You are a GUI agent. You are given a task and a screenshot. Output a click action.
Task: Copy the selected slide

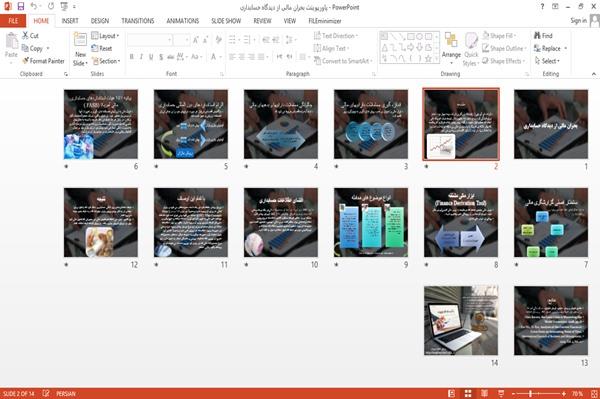coord(33,48)
